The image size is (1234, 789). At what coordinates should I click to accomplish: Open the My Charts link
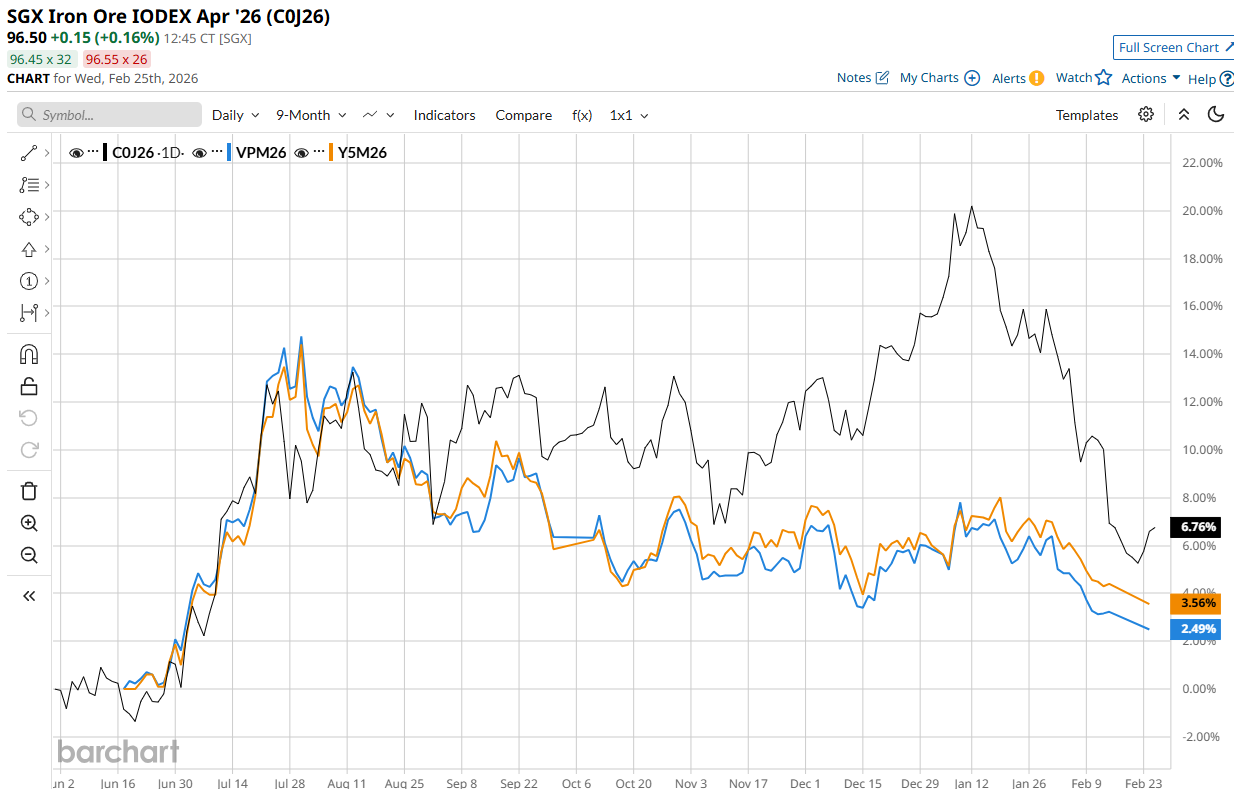pos(939,78)
